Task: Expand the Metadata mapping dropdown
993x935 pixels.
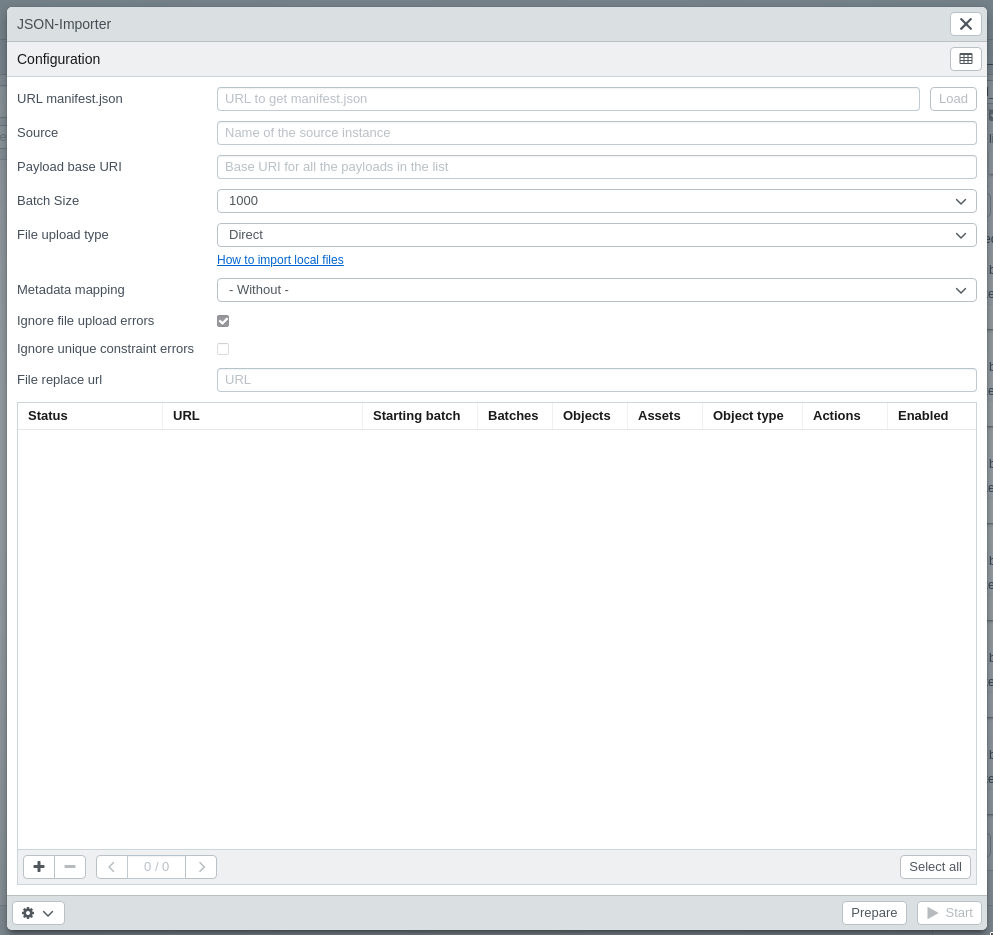Action: coord(597,290)
